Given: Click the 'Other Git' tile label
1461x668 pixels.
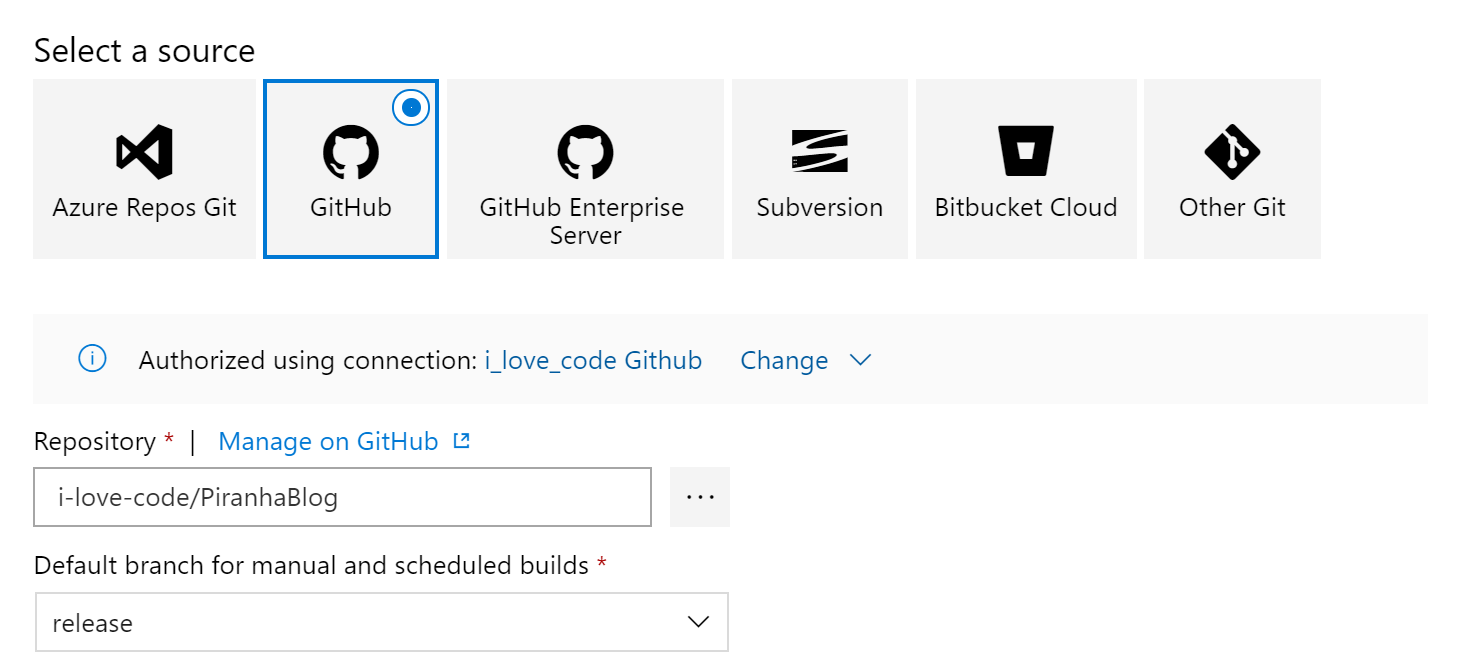Looking at the screenshot, I should click(x=1232, y=208).
